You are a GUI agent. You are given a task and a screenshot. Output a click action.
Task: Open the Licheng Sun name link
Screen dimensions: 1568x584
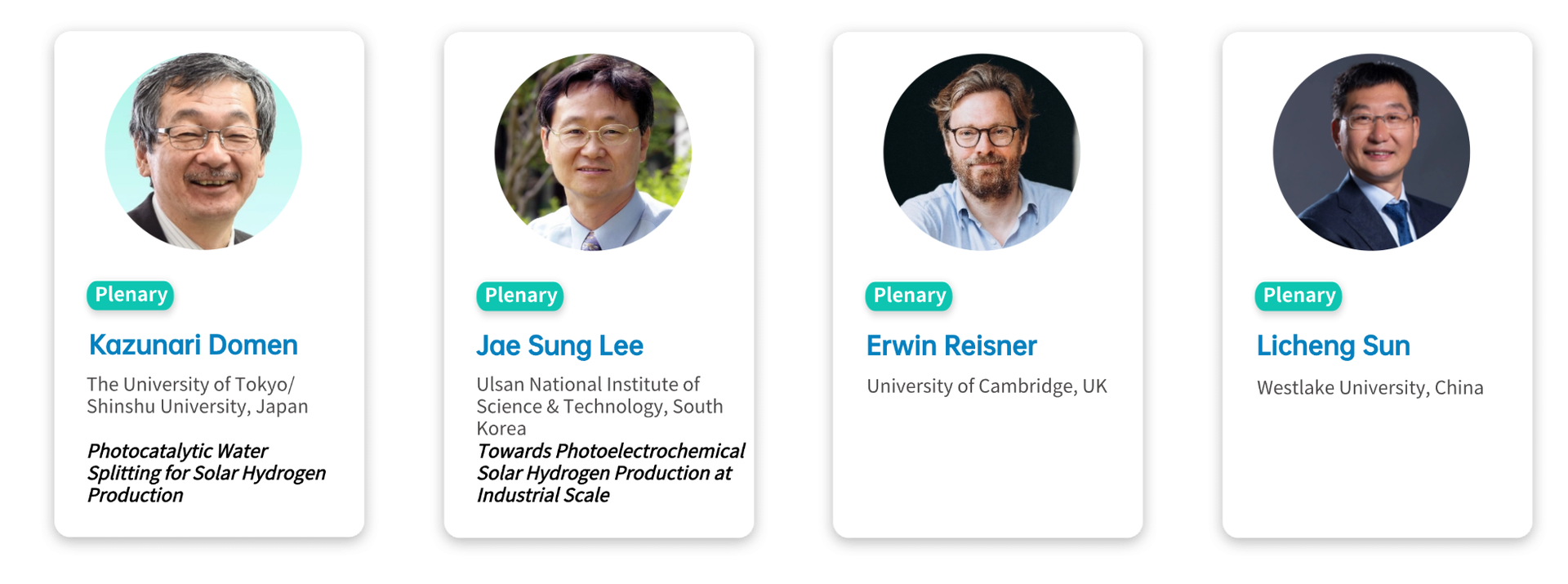tap(1333, 345)
